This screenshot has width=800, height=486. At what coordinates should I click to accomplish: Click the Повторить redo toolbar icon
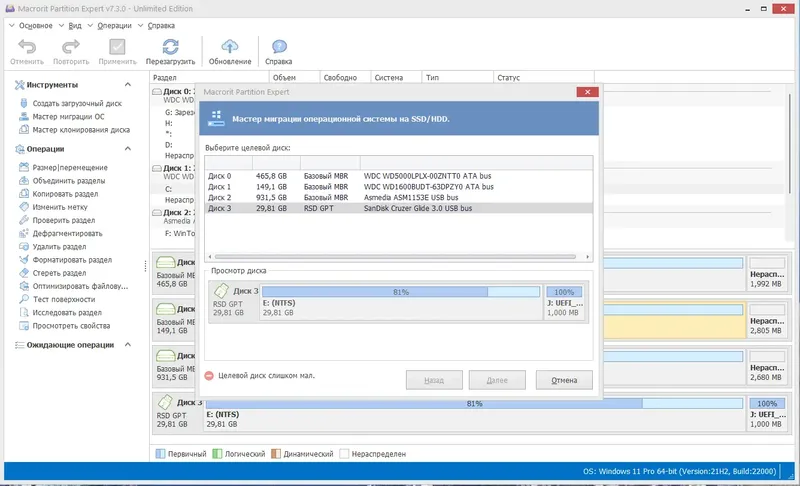pyautogui.click(x=70, y=47)
